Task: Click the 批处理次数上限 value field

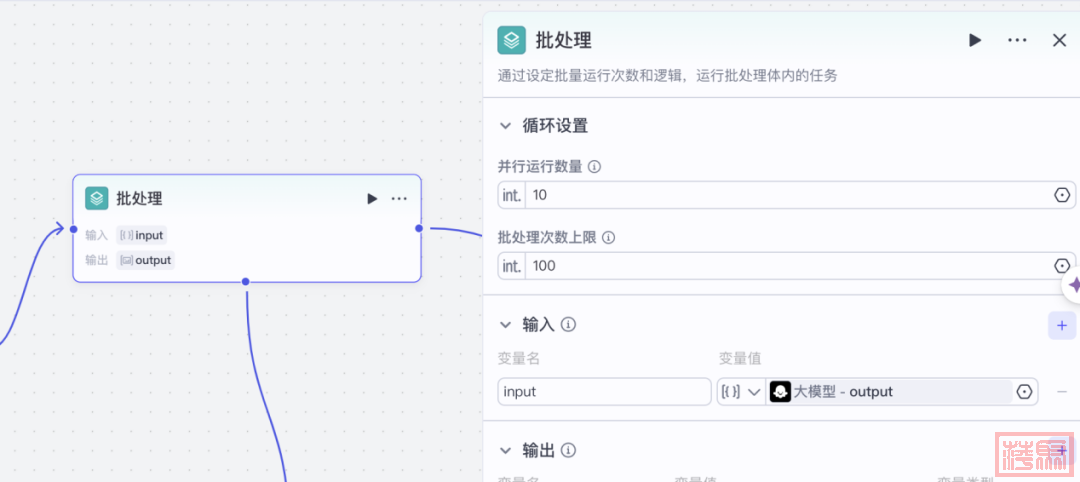Action: [x=780, y=266]
